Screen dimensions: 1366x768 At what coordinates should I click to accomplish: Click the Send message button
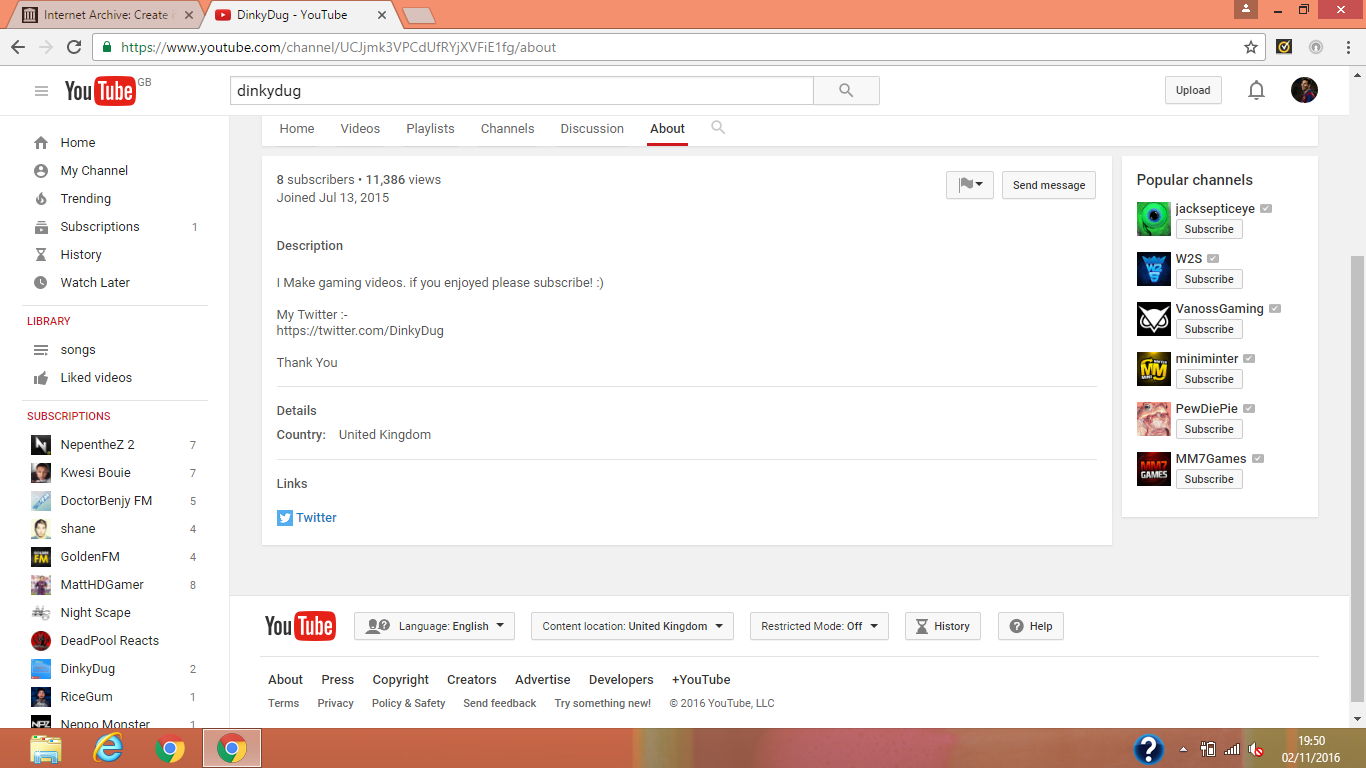(x=1049, y=185)
